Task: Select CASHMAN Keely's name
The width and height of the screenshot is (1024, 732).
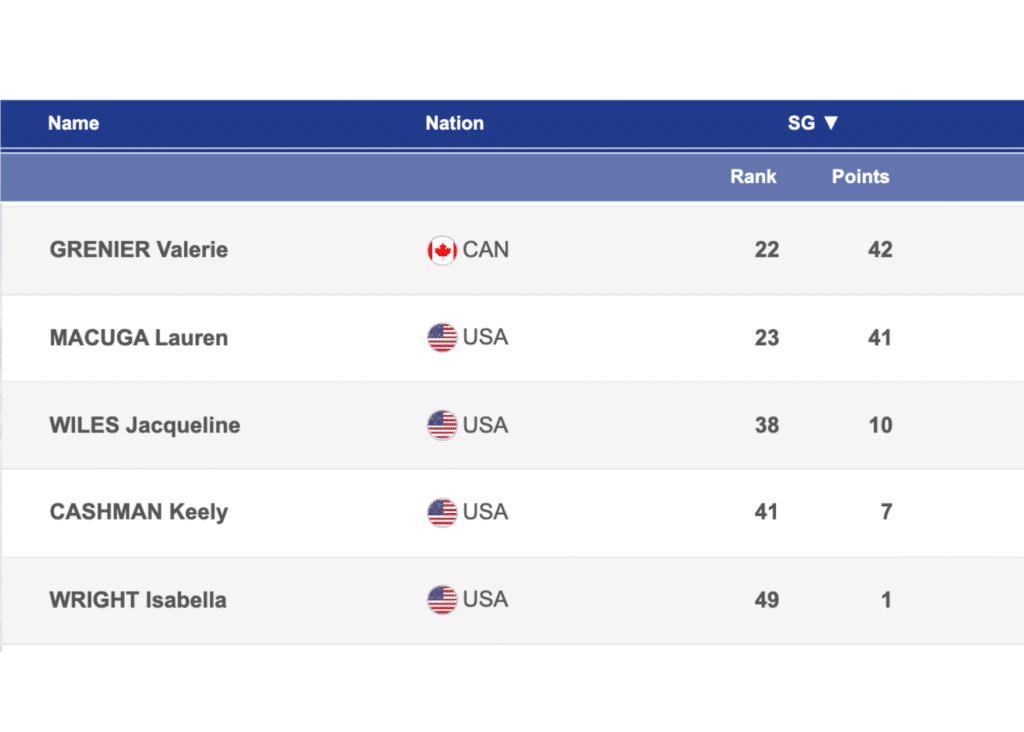Action: [139, 512]
